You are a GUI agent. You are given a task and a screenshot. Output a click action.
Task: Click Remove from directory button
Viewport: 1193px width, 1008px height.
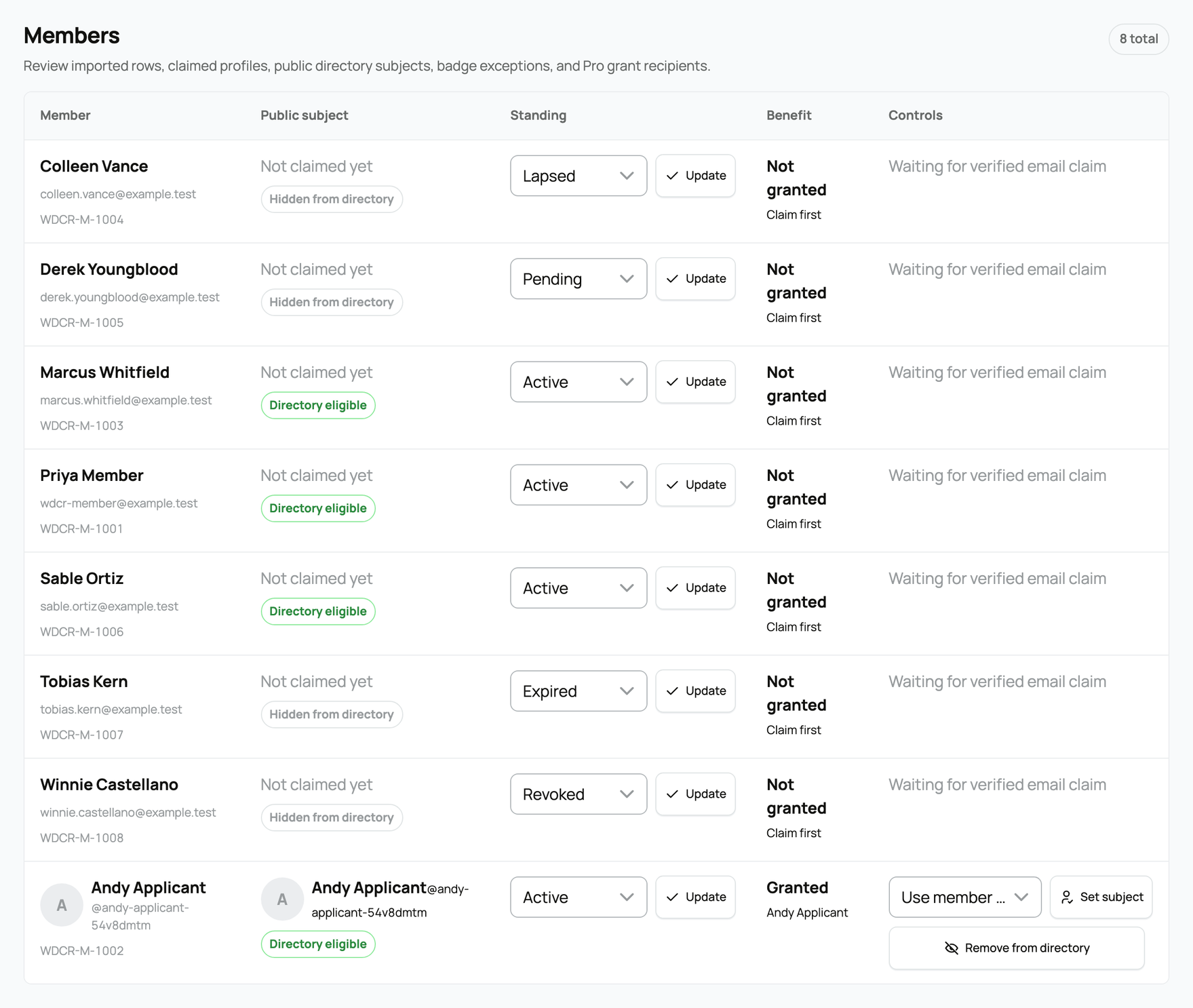click(x=1017, y=948)
